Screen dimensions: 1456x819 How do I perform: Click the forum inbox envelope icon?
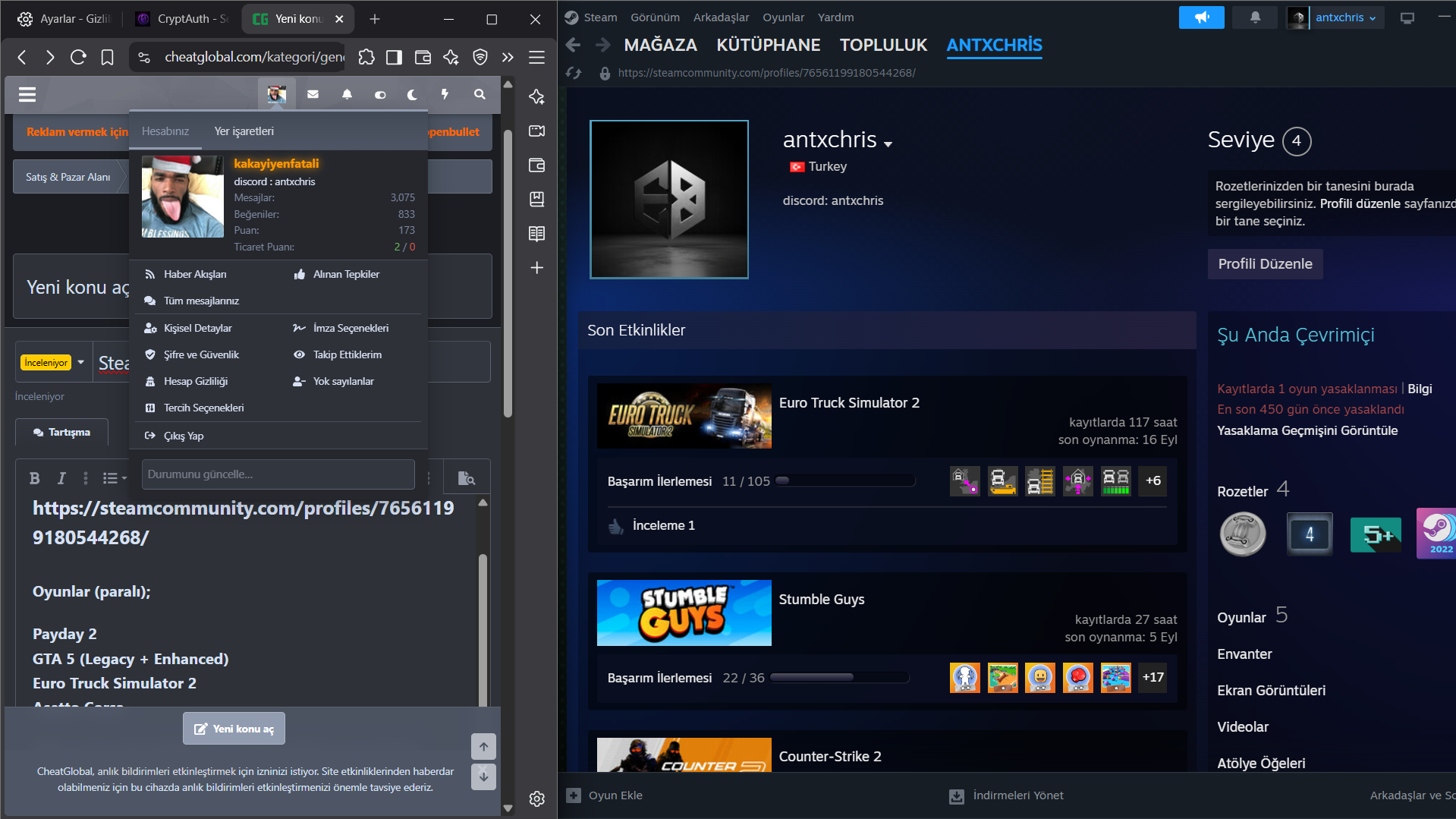pos(313,94)
